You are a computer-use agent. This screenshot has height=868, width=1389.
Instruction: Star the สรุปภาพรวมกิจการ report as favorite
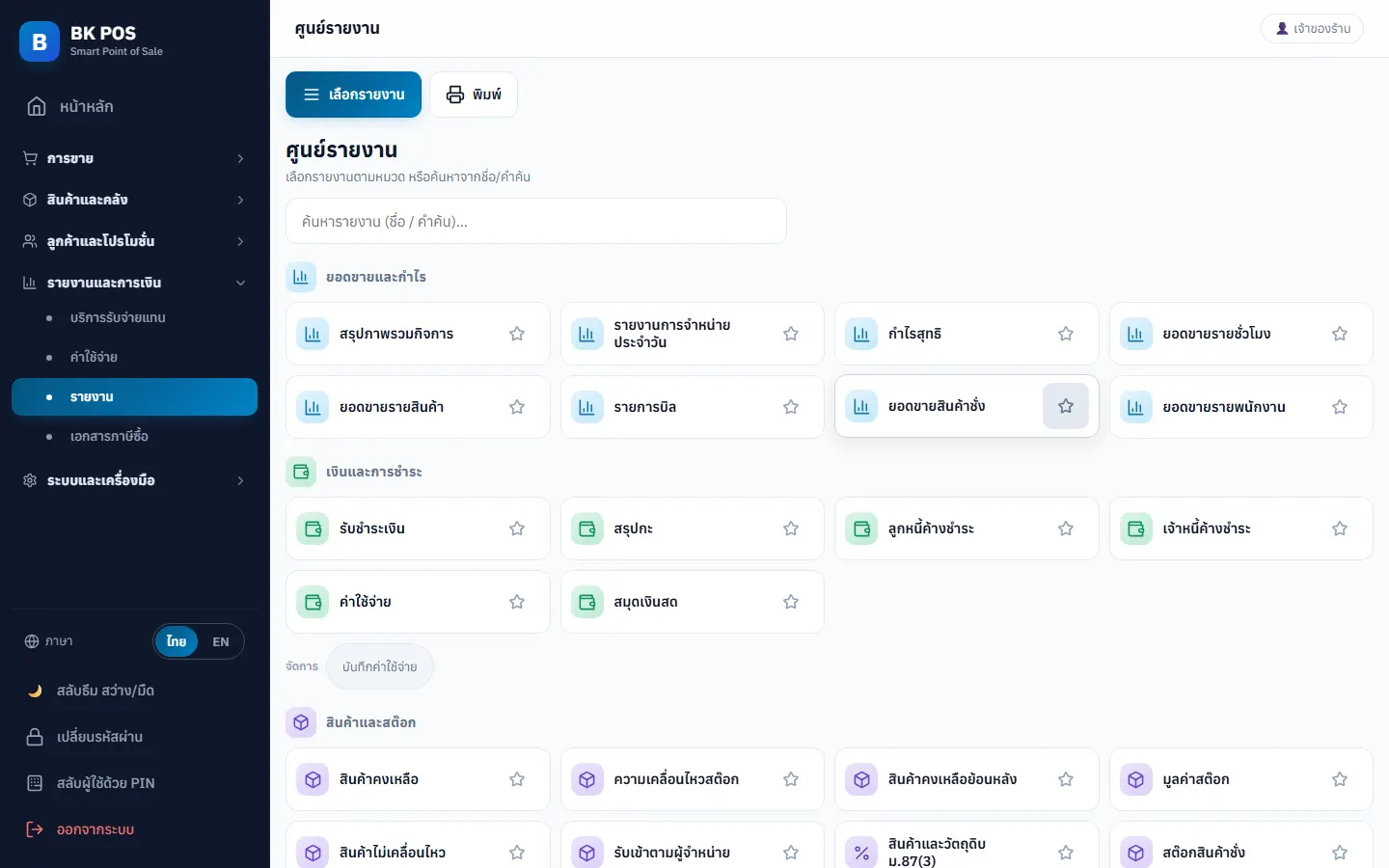tap(517, 334)
